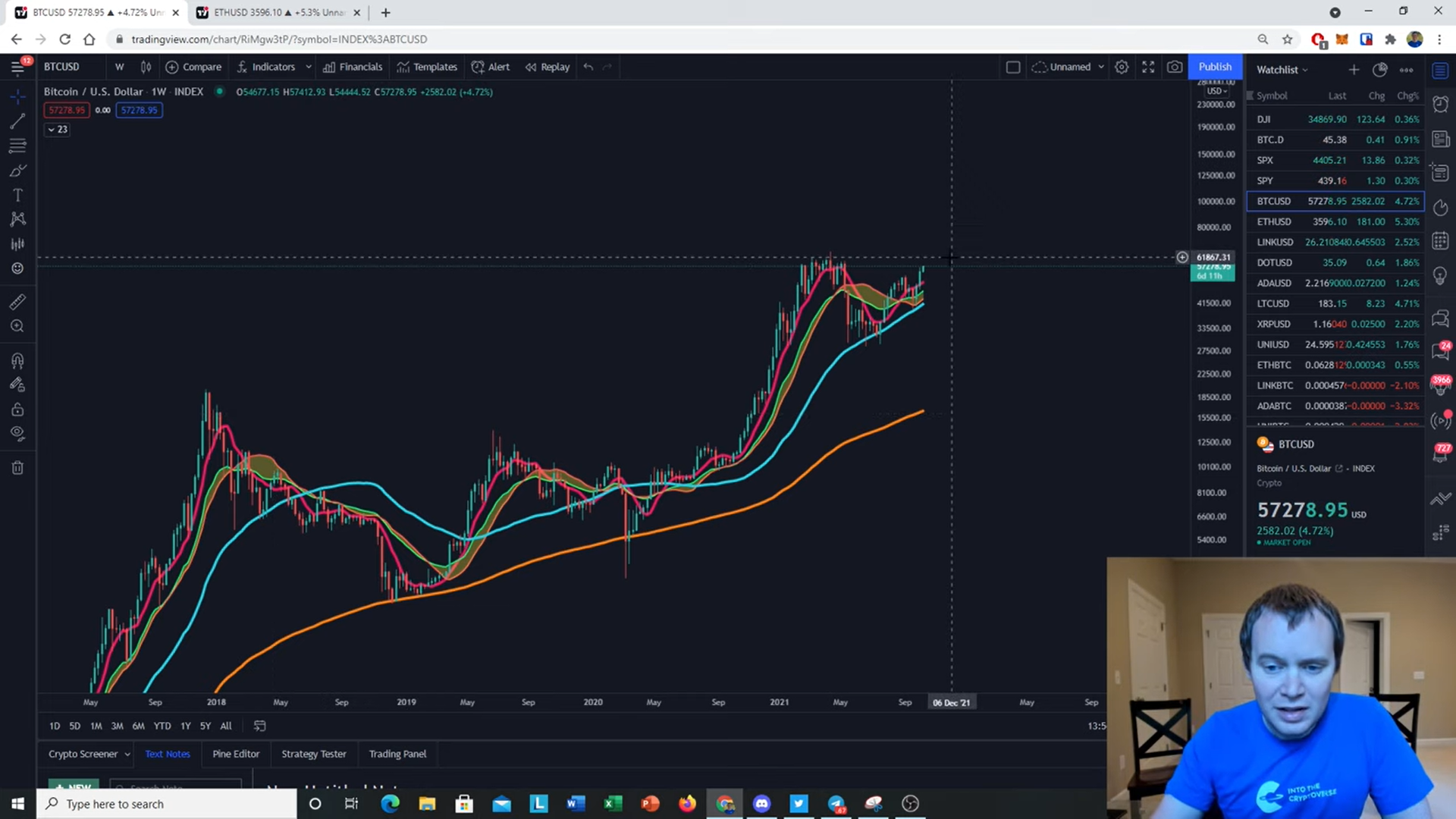This screenshot has height=819, width=1456.
Task: Set the chart range to All
Action: [x=226, y=726]
